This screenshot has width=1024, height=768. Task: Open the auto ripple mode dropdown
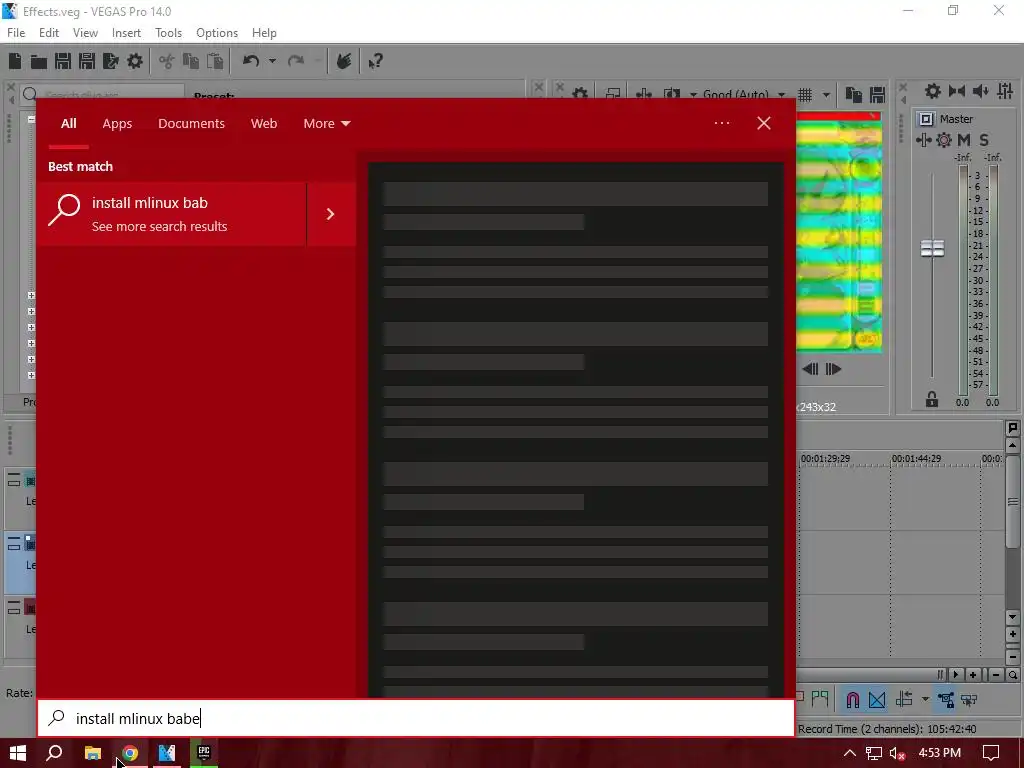point(925,699)
